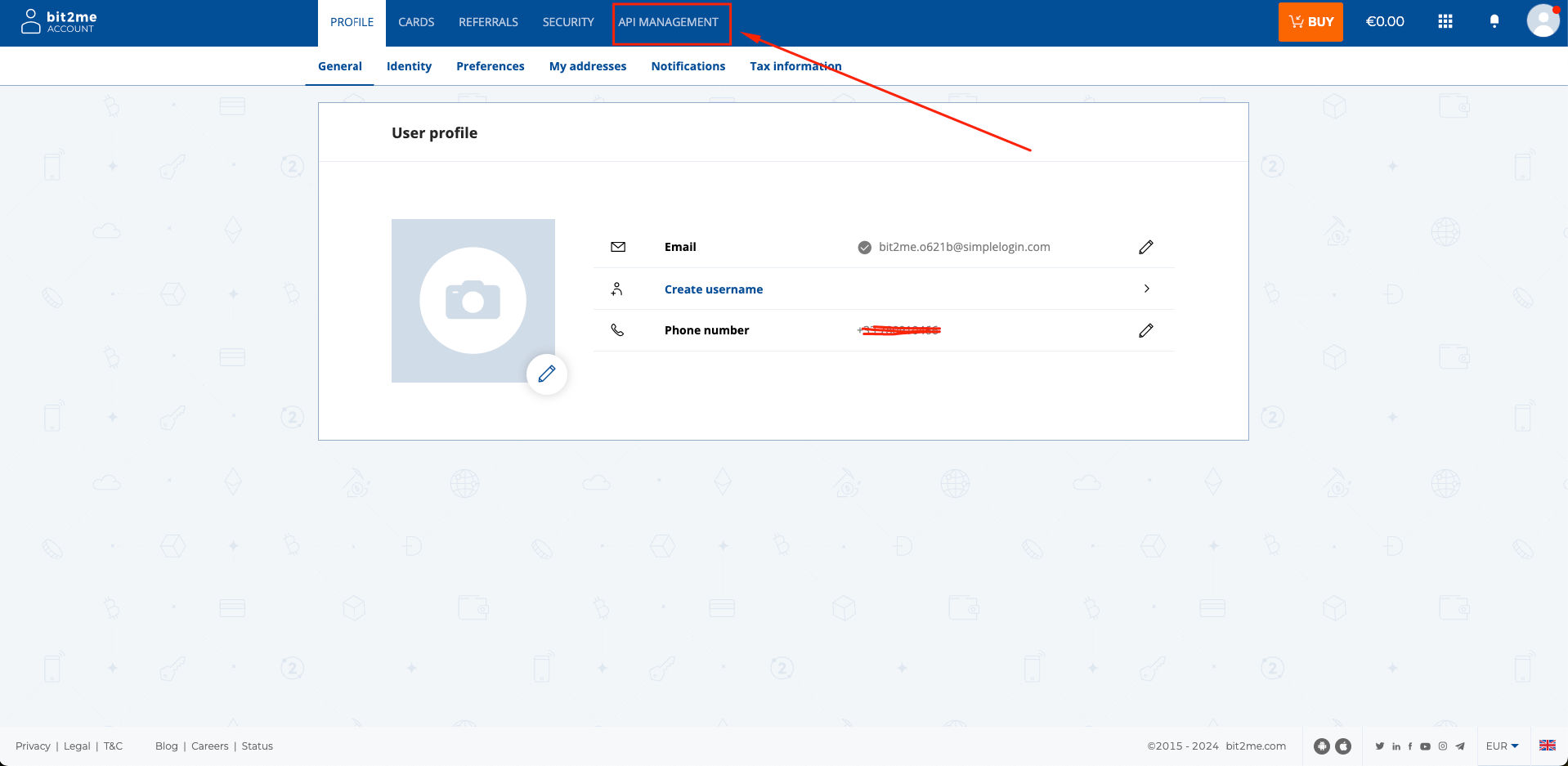Open the notifications bell
Screen dimensions: 1568x766
point(1494,22)
